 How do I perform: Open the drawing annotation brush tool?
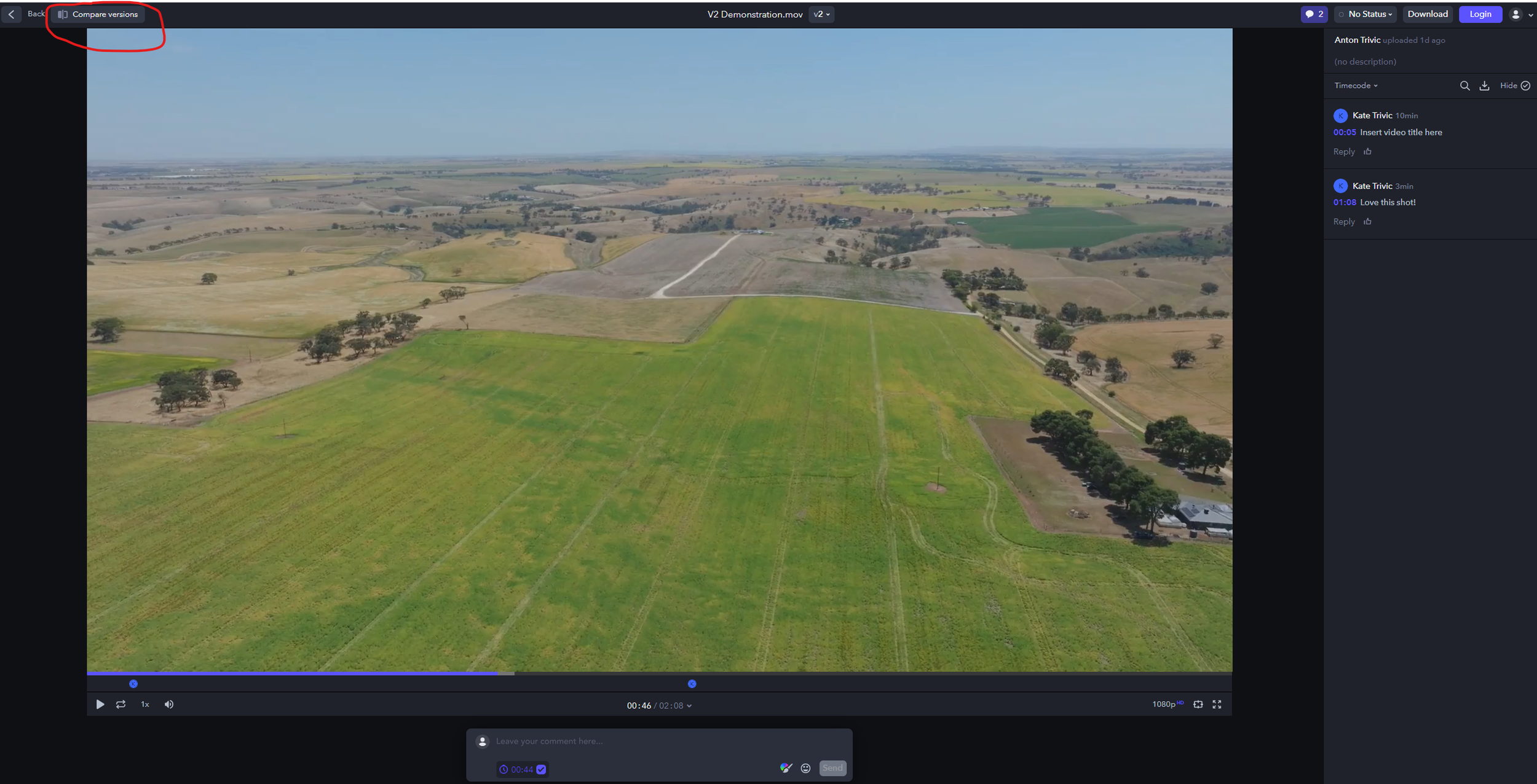pos(786,768)
